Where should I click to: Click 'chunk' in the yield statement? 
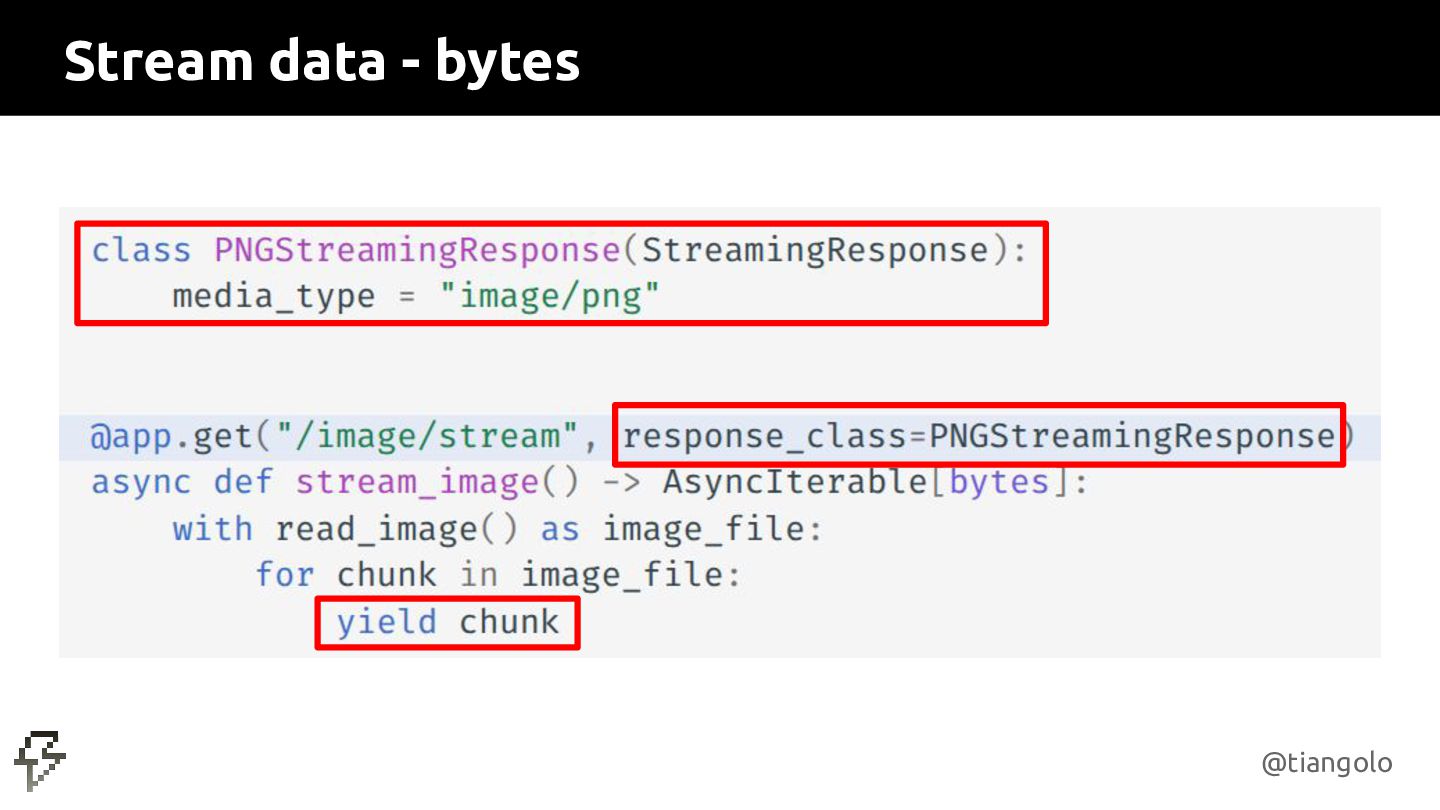(509, 622)
